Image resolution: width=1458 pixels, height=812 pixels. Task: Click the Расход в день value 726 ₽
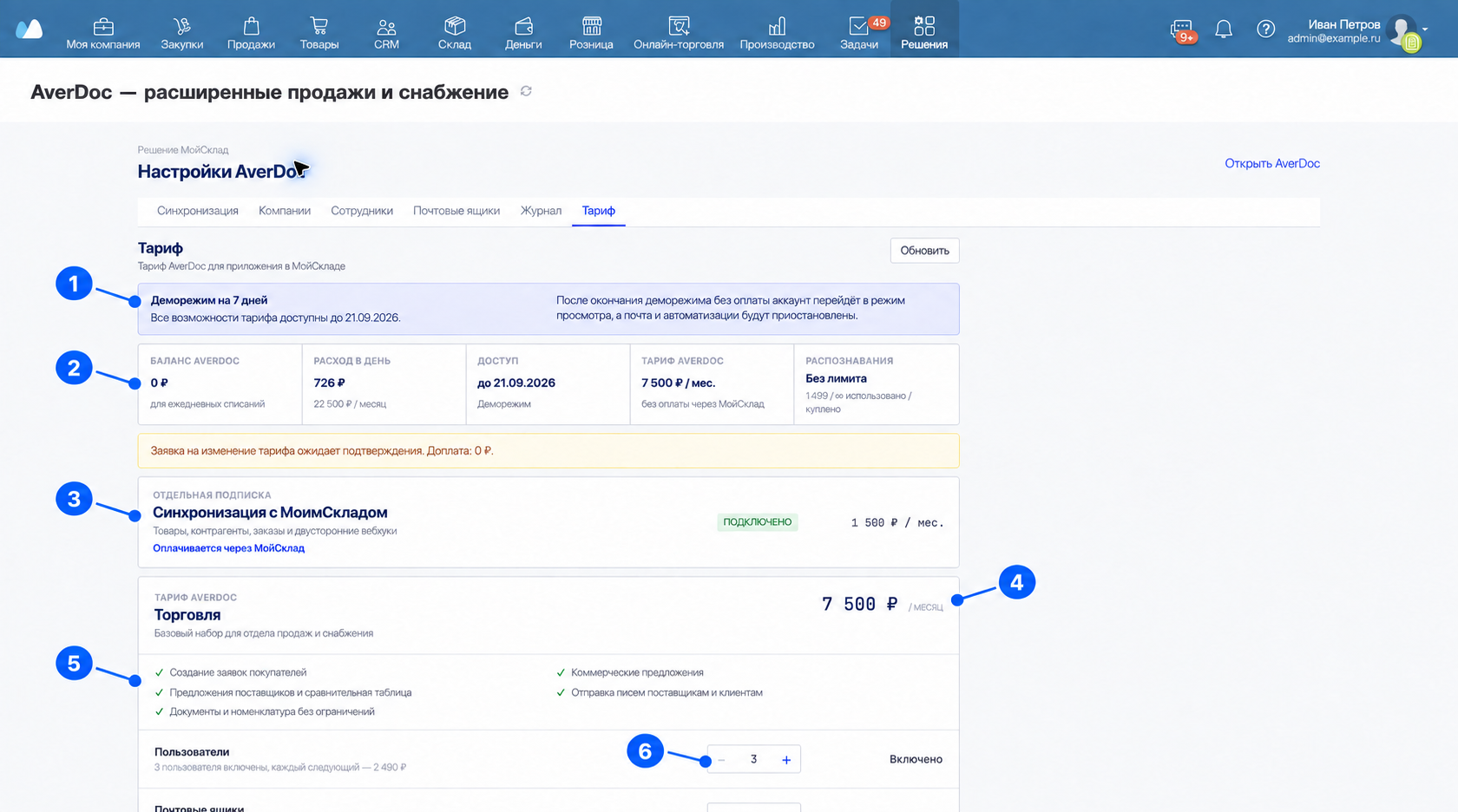click(330, 383)
